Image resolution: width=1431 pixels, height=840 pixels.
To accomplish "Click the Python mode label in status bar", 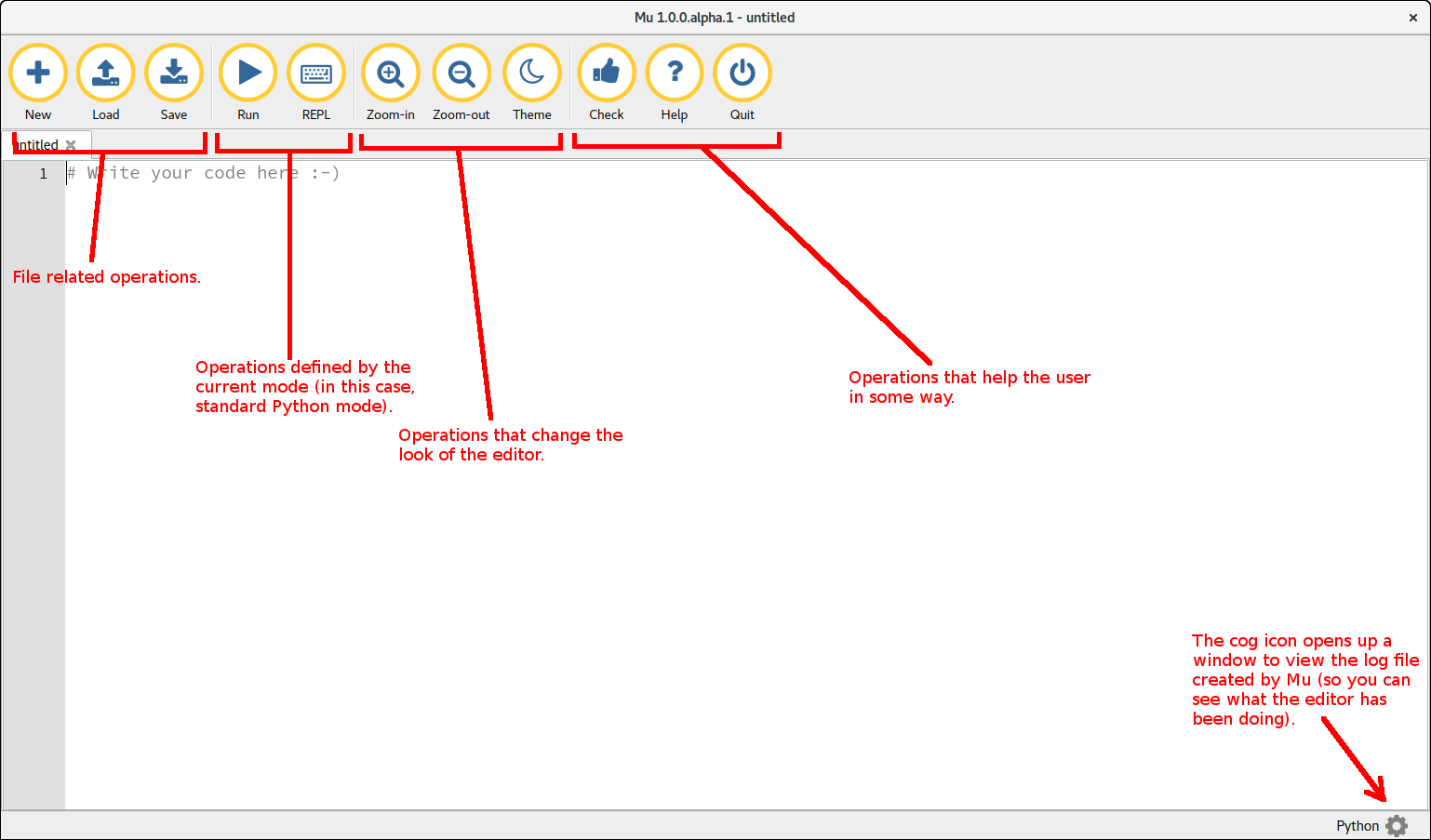I will point(1357,826).
